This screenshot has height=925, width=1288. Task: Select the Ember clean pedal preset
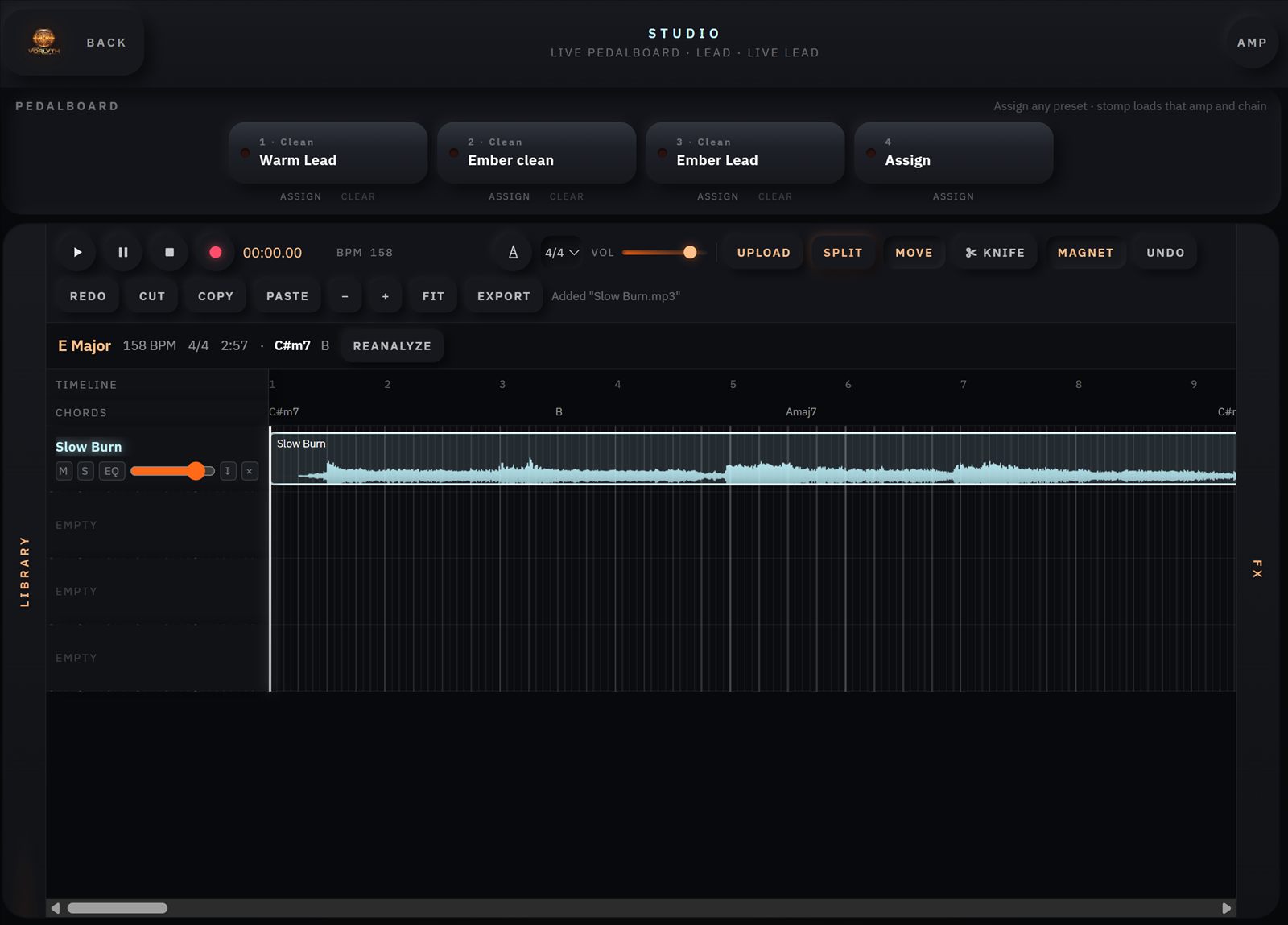click(x=536, y=152)
